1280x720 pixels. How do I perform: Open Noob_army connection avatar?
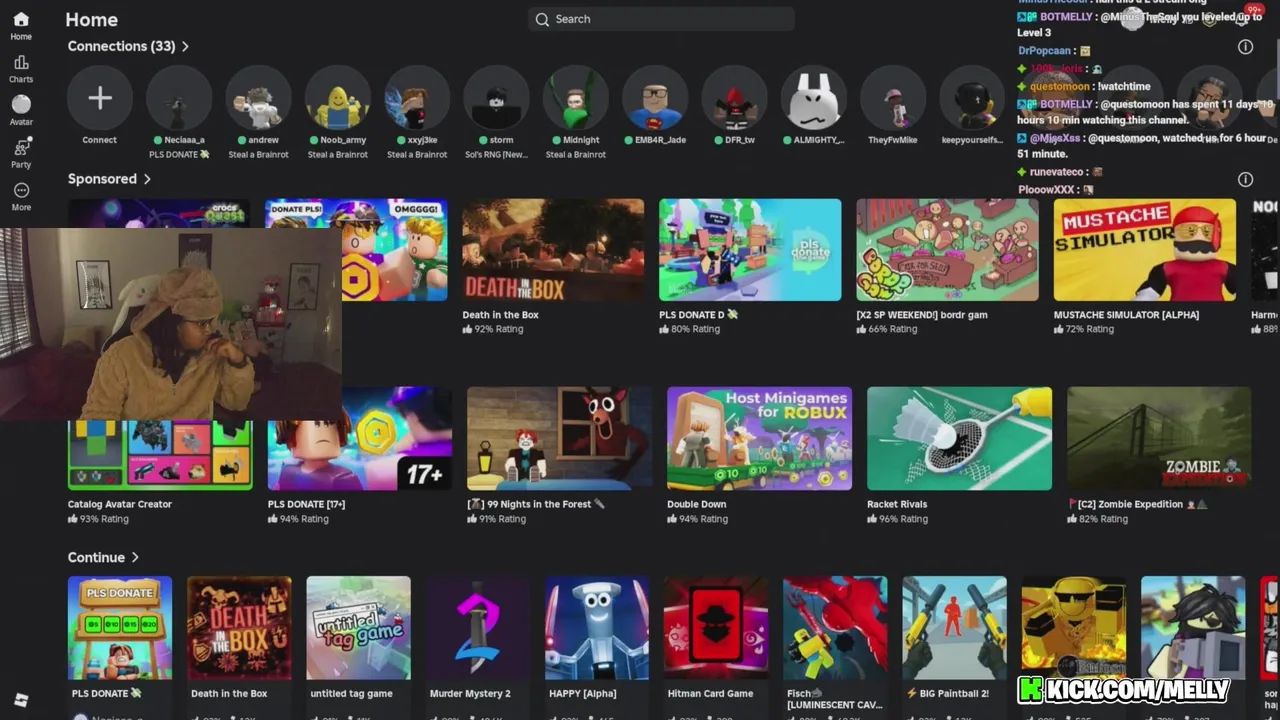(338, 98)
